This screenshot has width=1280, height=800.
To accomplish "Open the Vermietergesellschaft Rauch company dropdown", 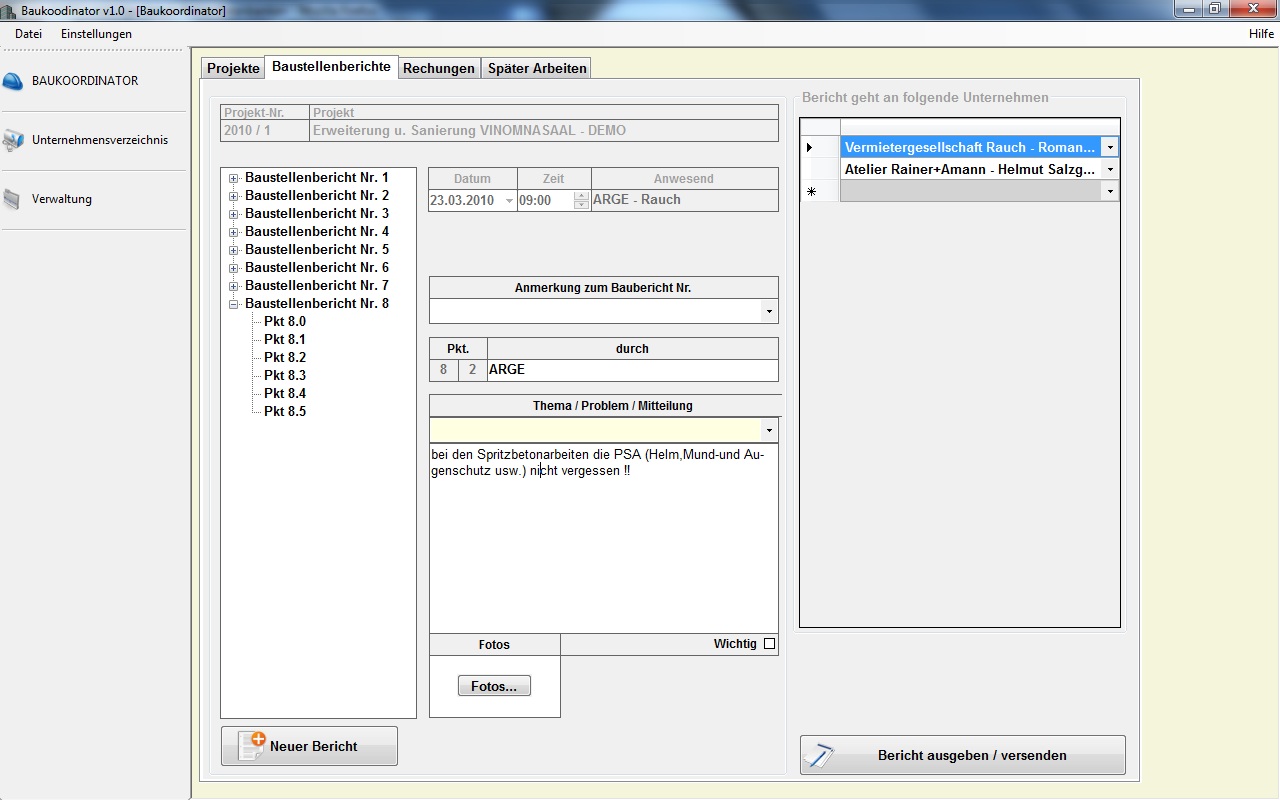I will coord(1110,148).
